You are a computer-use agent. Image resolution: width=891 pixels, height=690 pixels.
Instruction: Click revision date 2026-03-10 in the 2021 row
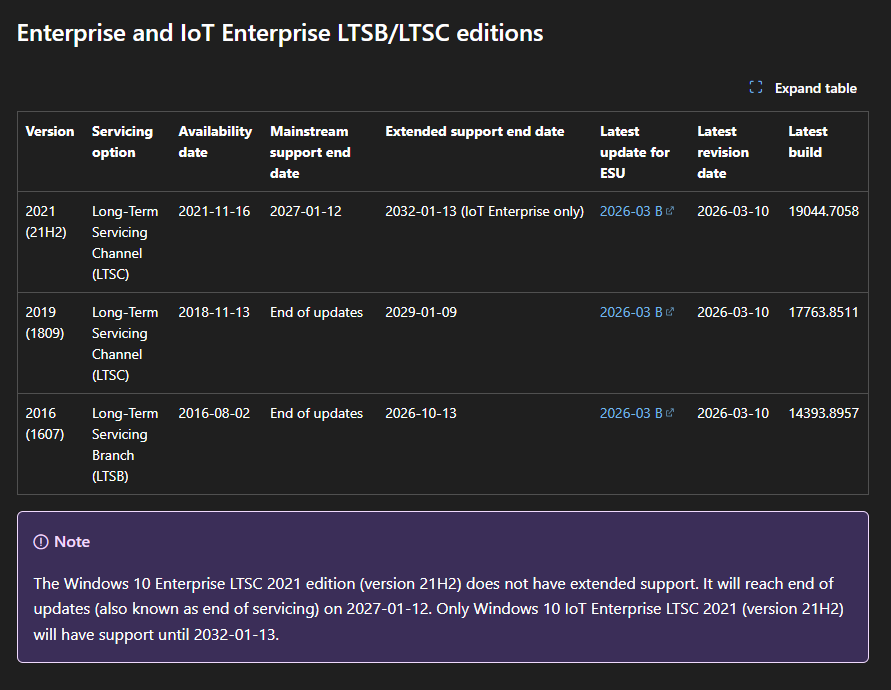pos(733,211)
